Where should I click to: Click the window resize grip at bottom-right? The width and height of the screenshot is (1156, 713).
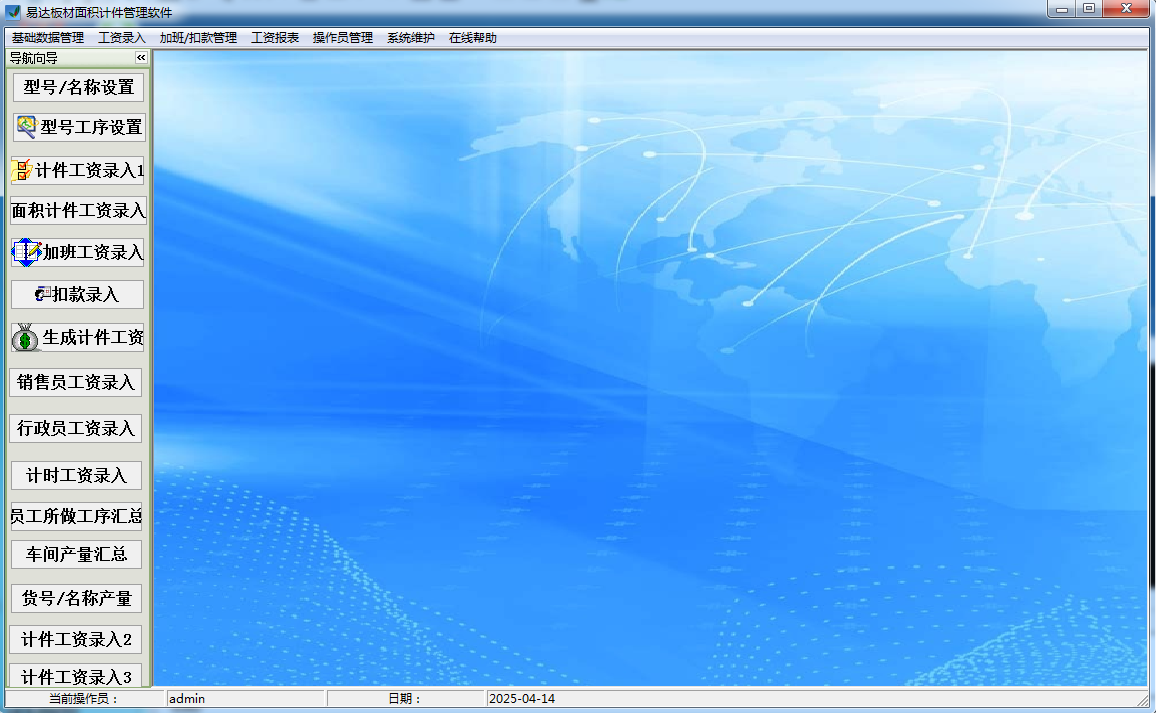1143,700
